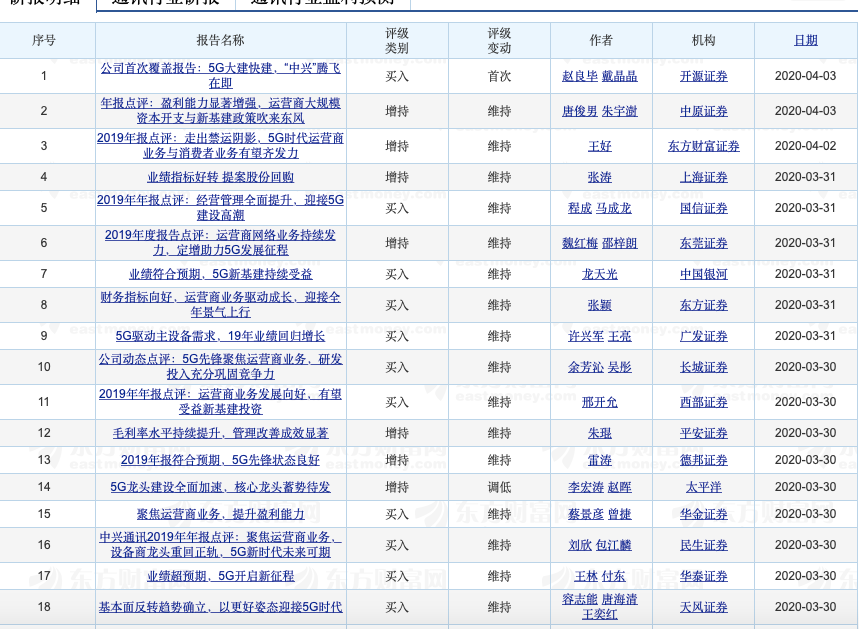Open institution link 长城证券
Screen dimensions: 859x629
click(703, 367)
